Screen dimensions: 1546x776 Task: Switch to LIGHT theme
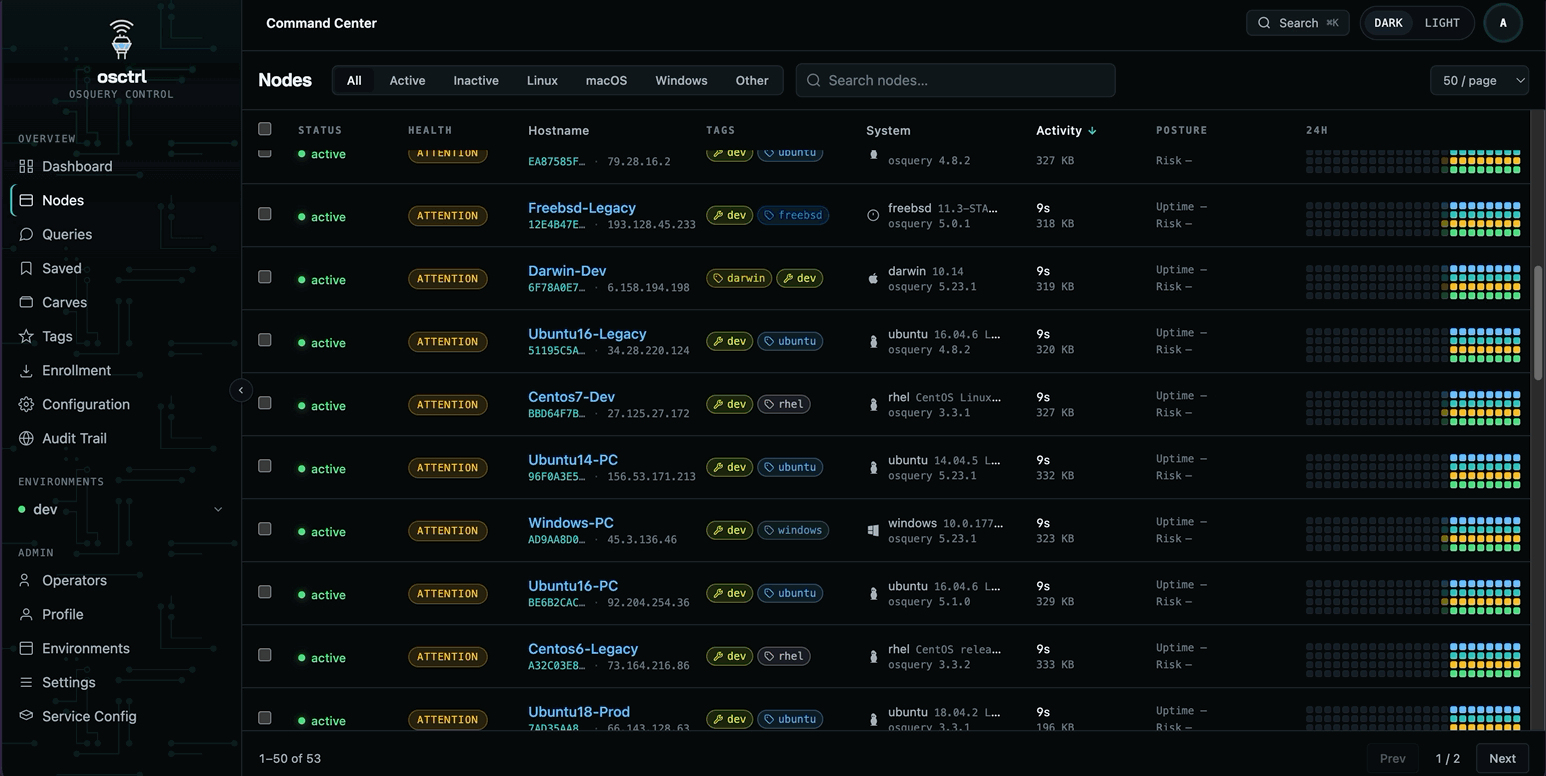pos(1442,23)
